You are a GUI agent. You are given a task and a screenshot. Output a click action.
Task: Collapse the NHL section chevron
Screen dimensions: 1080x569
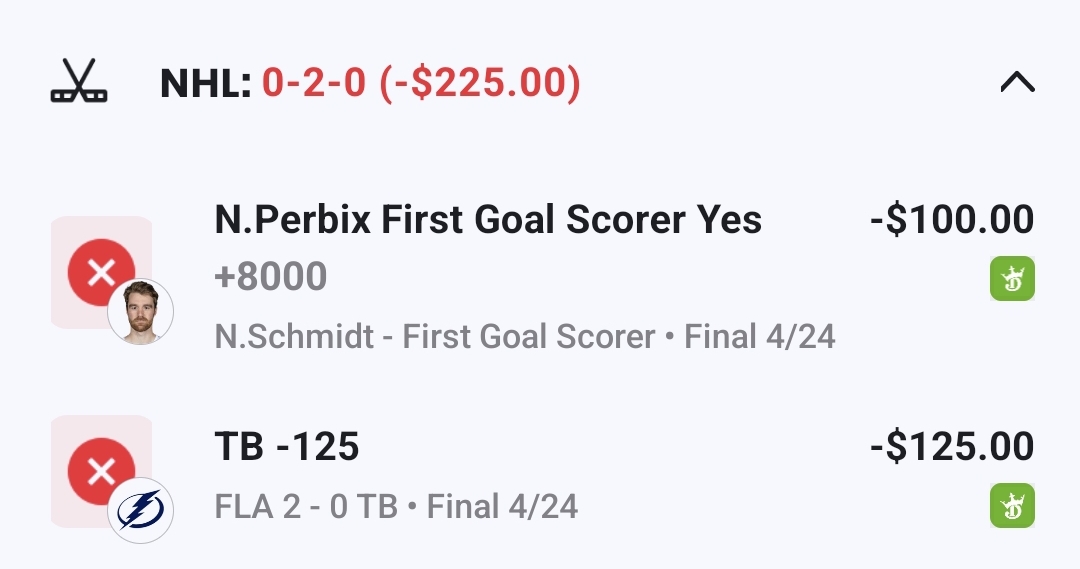[x=1017, y=83]
